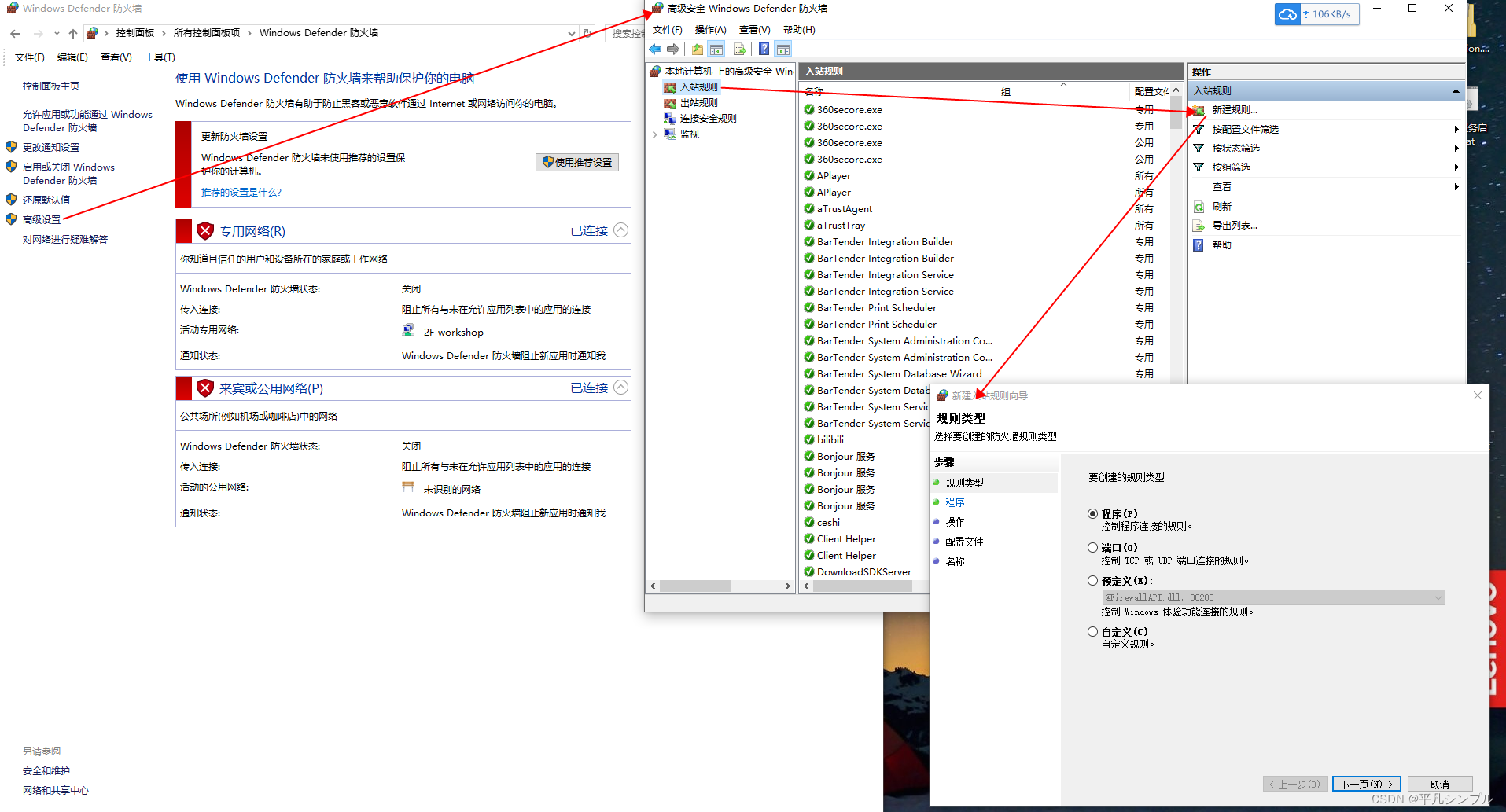
Task: Click 下一页(N) button in the wizard
Action: [x=1367, y=784]
